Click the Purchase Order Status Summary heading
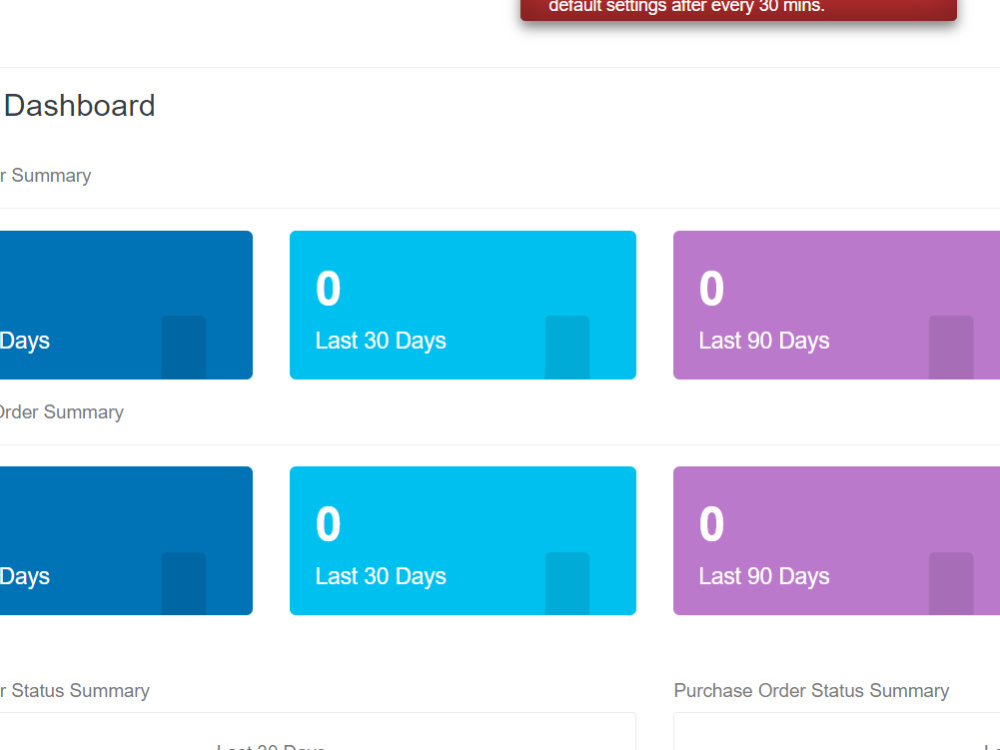 point(811,690)
